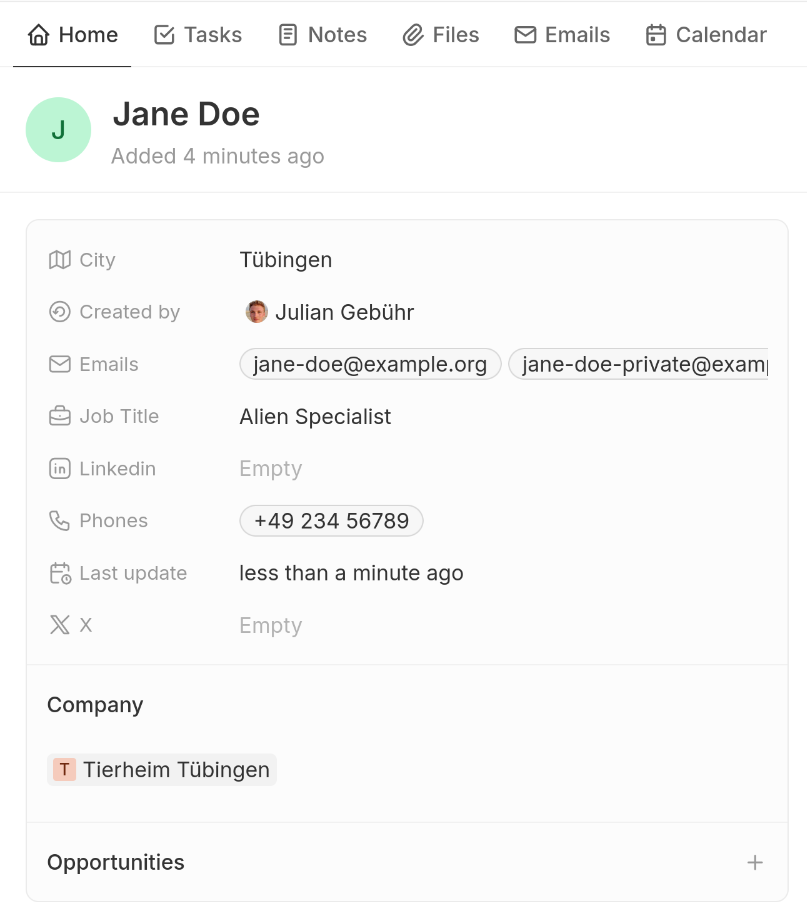
Task: Click the City map icon
Action: pos(60,260)
